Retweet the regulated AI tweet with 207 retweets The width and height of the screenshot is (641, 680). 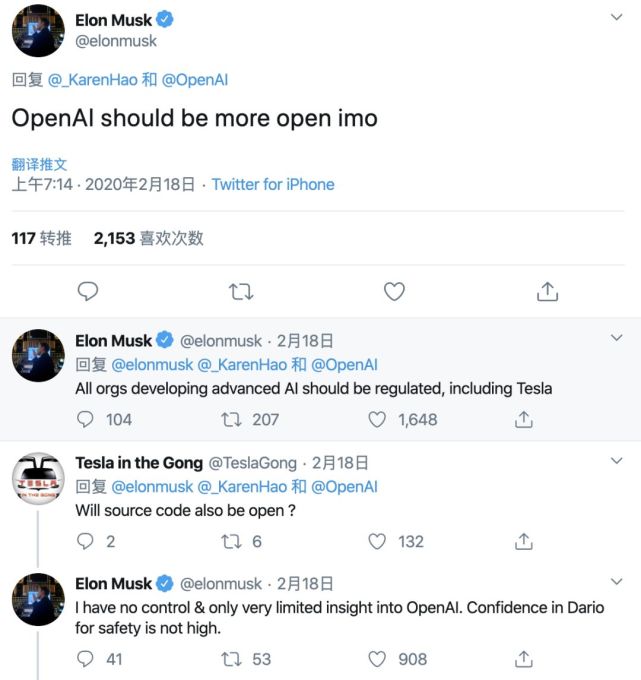pos(230,420)
